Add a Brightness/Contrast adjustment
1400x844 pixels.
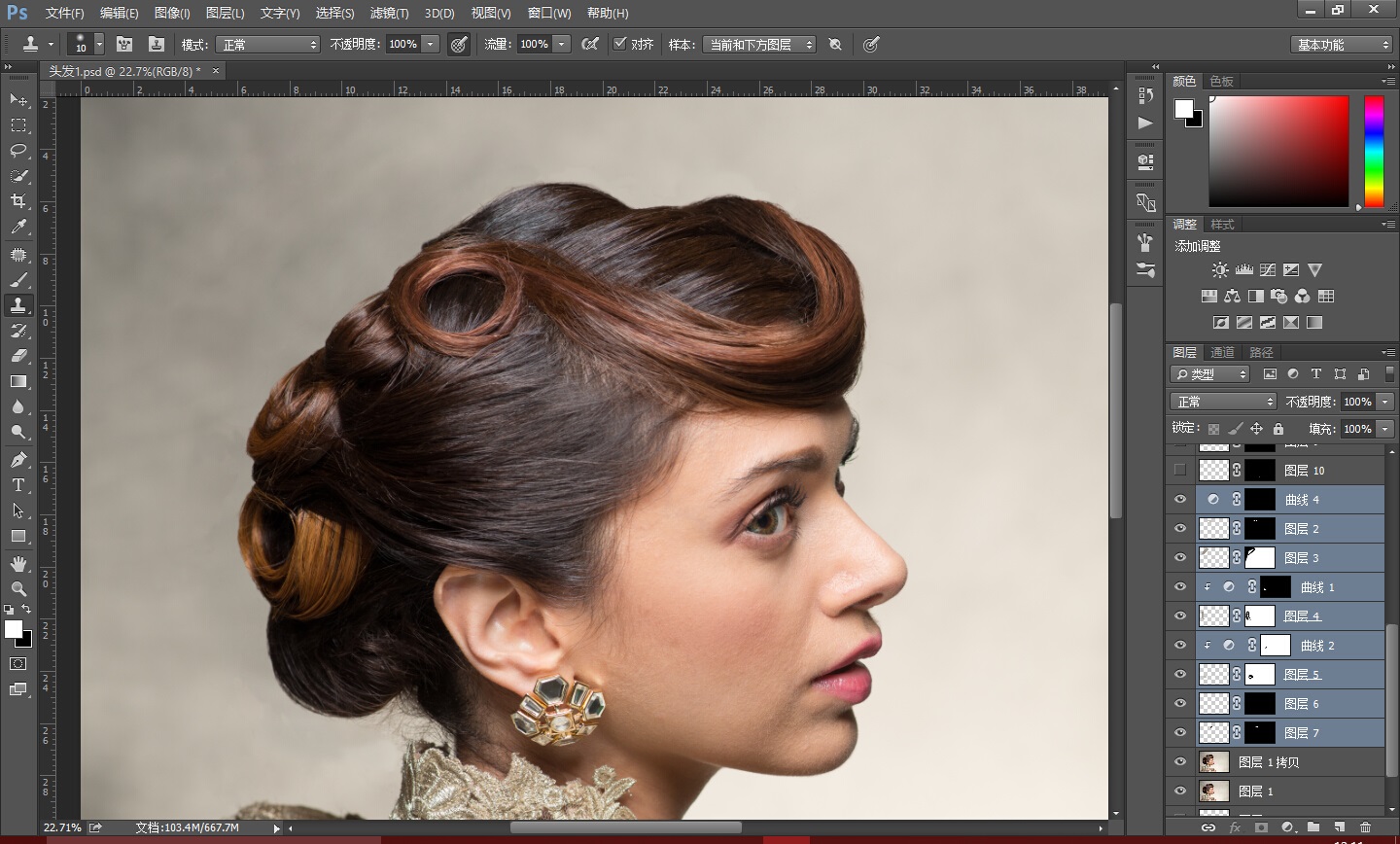[1220, 270]
